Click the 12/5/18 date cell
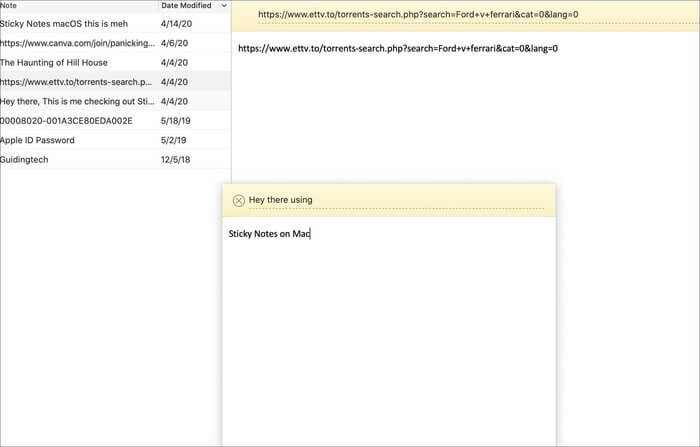Image resolution: width=700 pixels, height=447 pixels. [175, 160]
